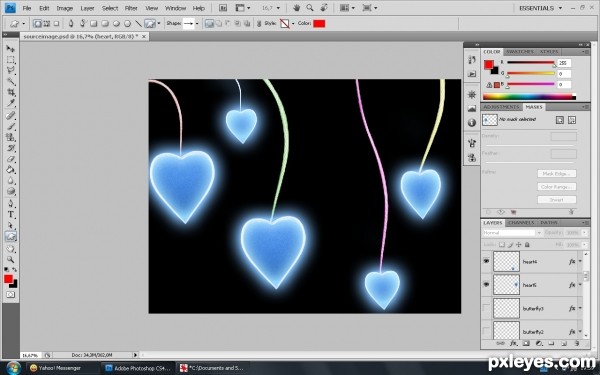This screenshot has width=600, height=375.
Task: Choose the Line tool in options bar
Action: click(139, 24)
